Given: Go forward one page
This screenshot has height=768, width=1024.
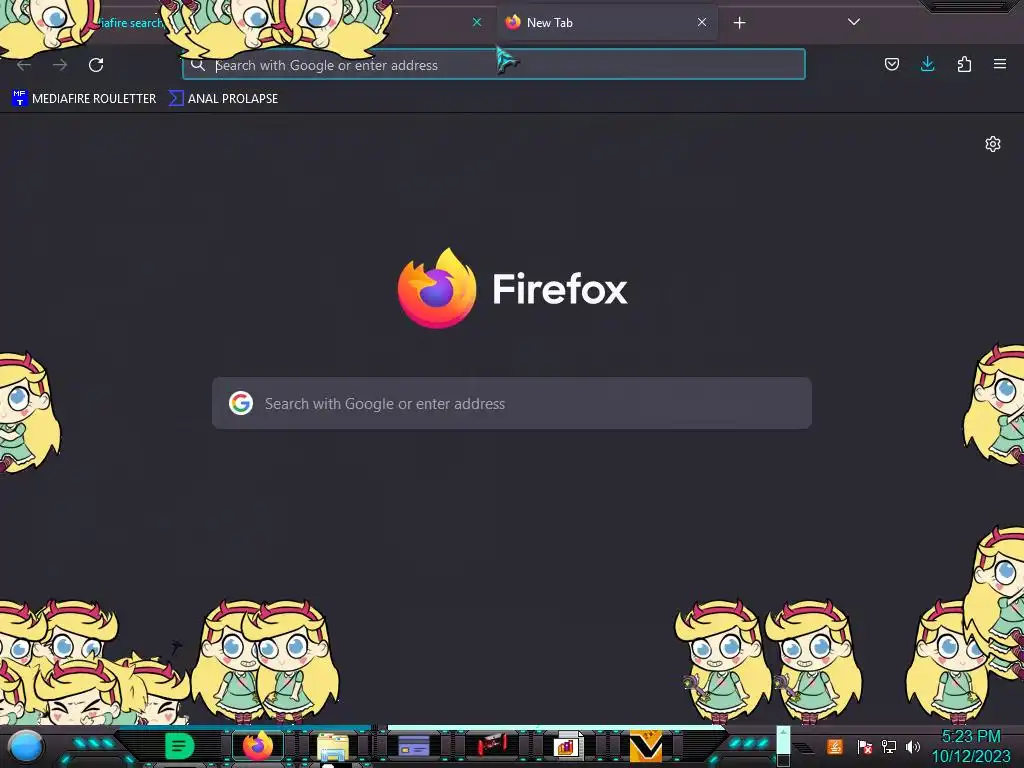Looking at the screenshot, I should 60,65.
